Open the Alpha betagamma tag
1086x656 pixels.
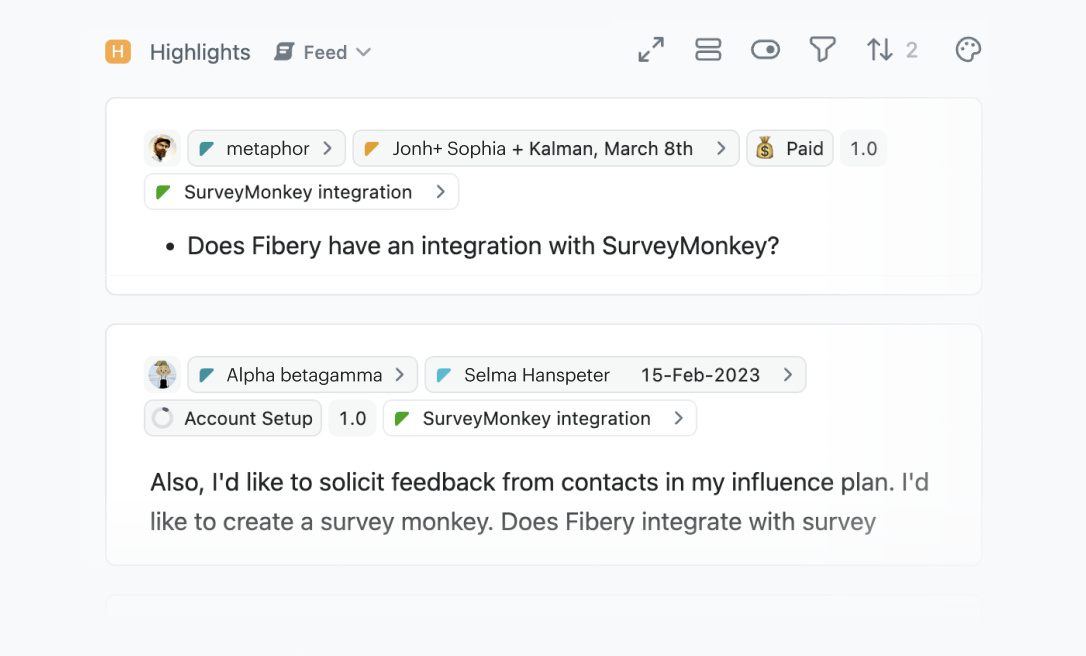302,375
